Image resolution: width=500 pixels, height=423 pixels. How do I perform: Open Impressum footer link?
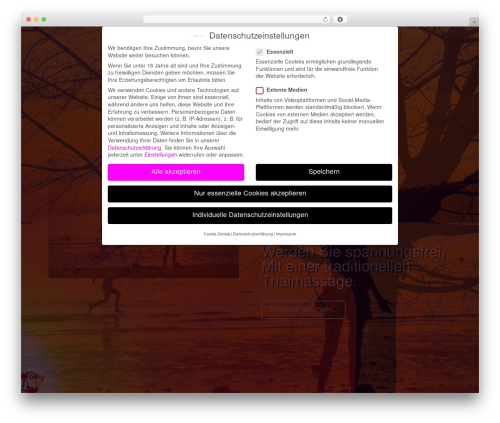(x=286, y=234)
